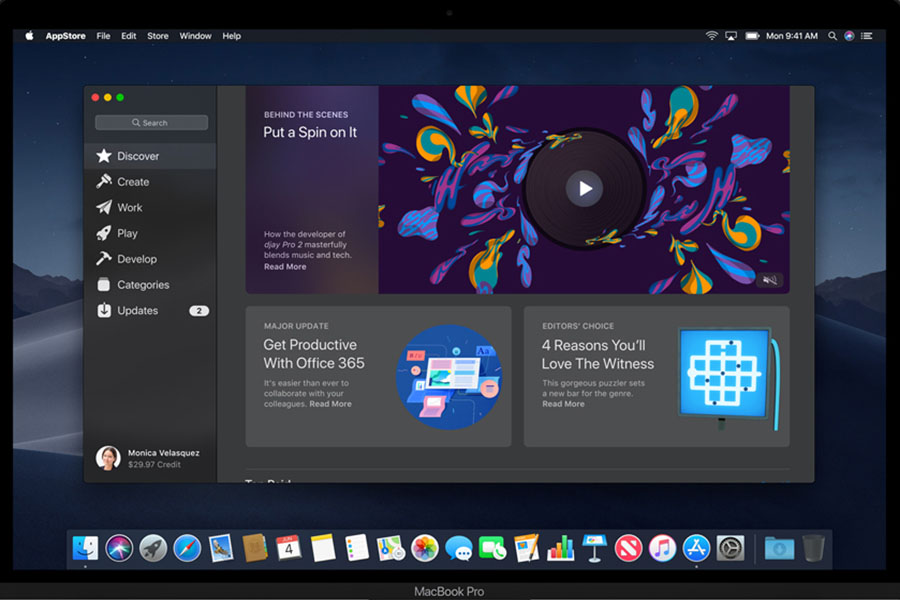Open the File menu
900x600 pixels.
[x=103, y=36]
